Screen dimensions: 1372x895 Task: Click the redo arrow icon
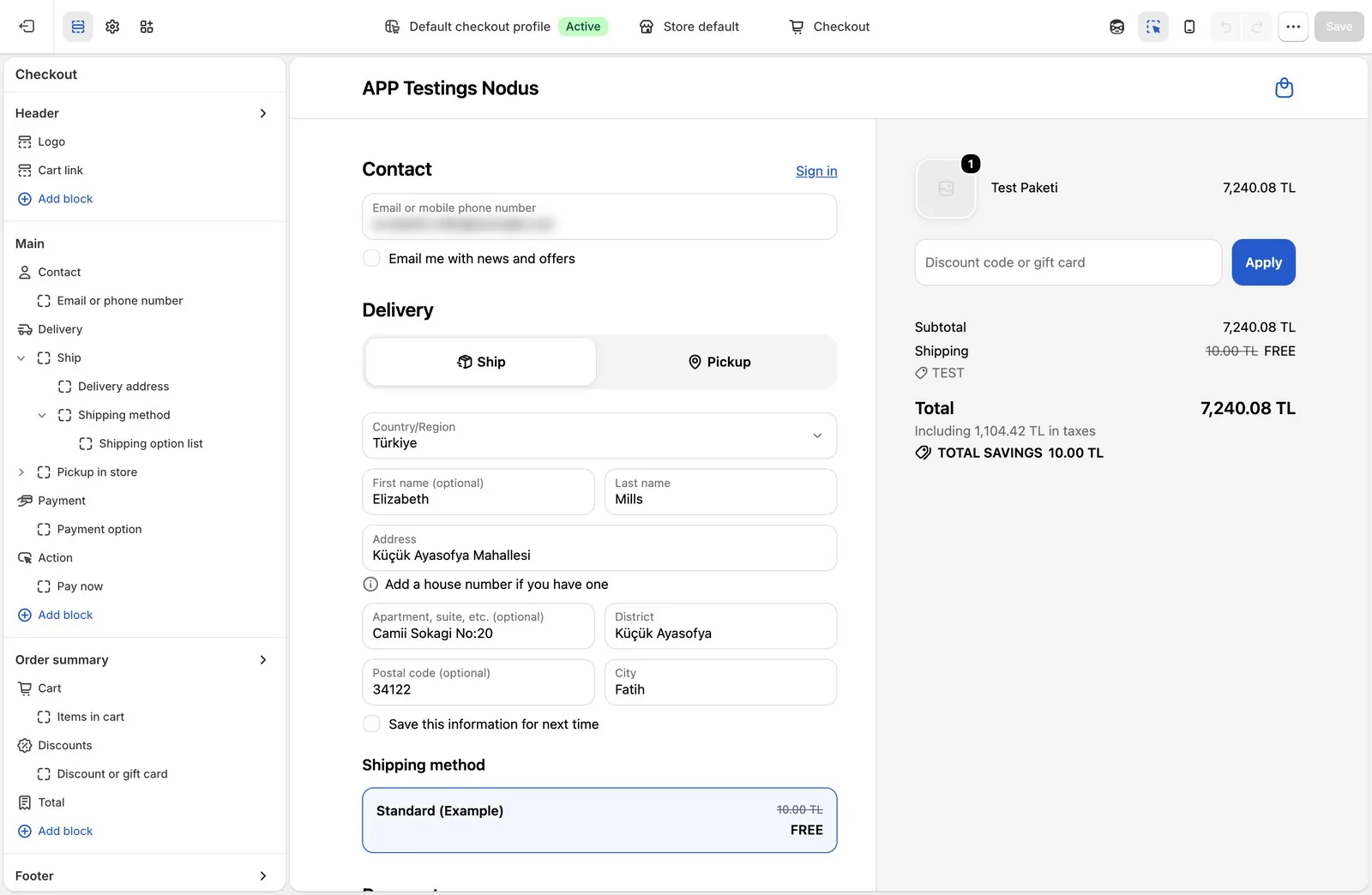(x=1257, y=27)
